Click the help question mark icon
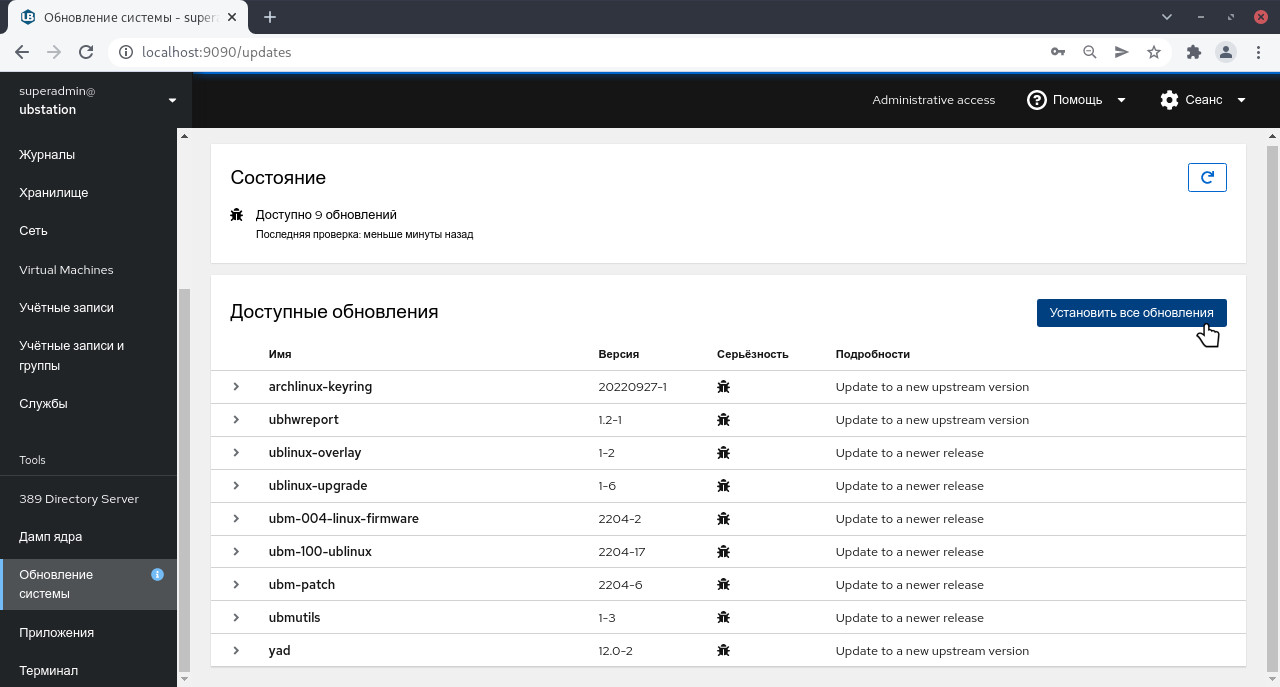 1036,100
